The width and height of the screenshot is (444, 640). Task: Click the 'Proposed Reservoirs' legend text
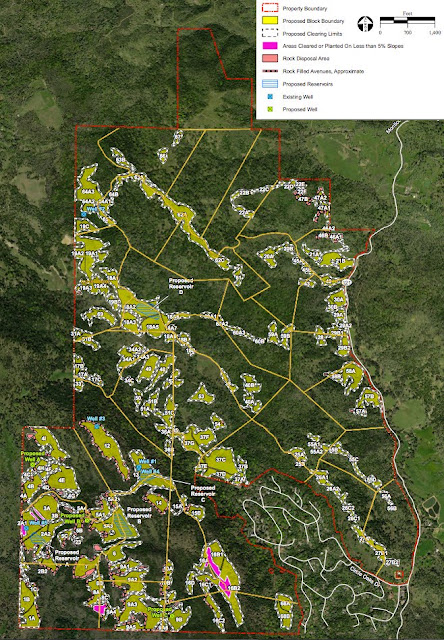[x=308, y=84]
